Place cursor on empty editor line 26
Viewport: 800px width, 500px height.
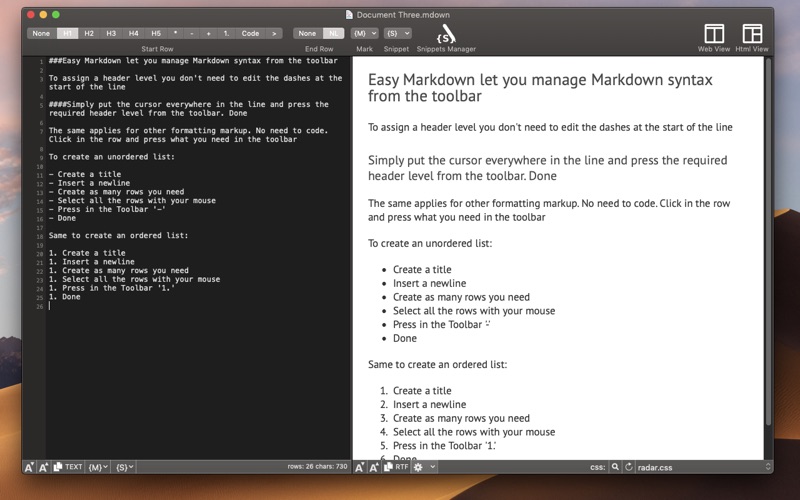[x=194, y=306]
